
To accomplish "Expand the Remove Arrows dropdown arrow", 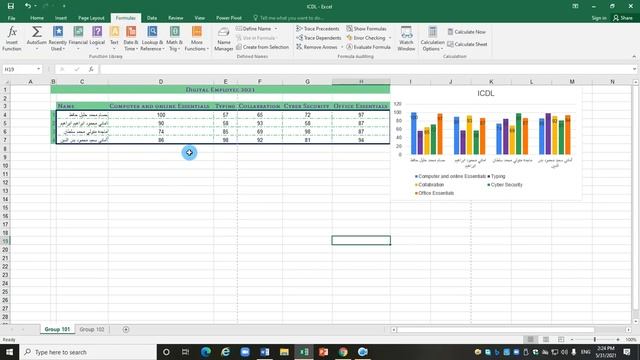I will click(342, 47).
